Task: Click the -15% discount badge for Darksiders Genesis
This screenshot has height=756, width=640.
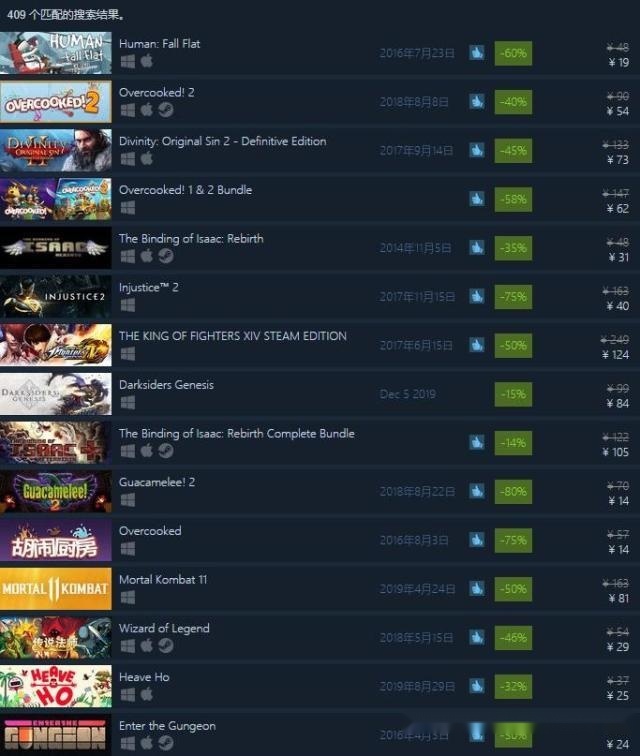Action: point(513,394)
